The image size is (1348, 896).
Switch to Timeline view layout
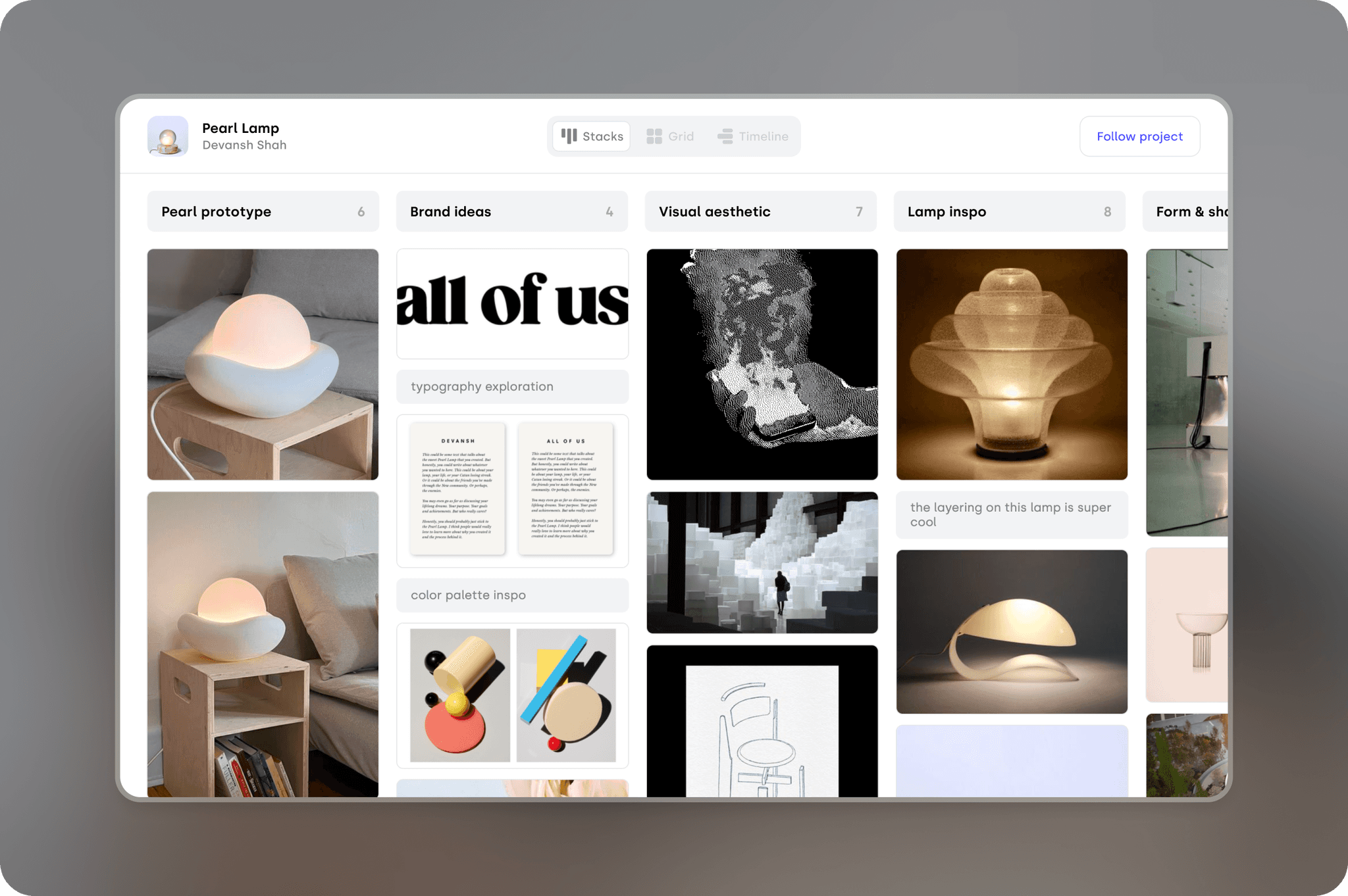(752, 136)
